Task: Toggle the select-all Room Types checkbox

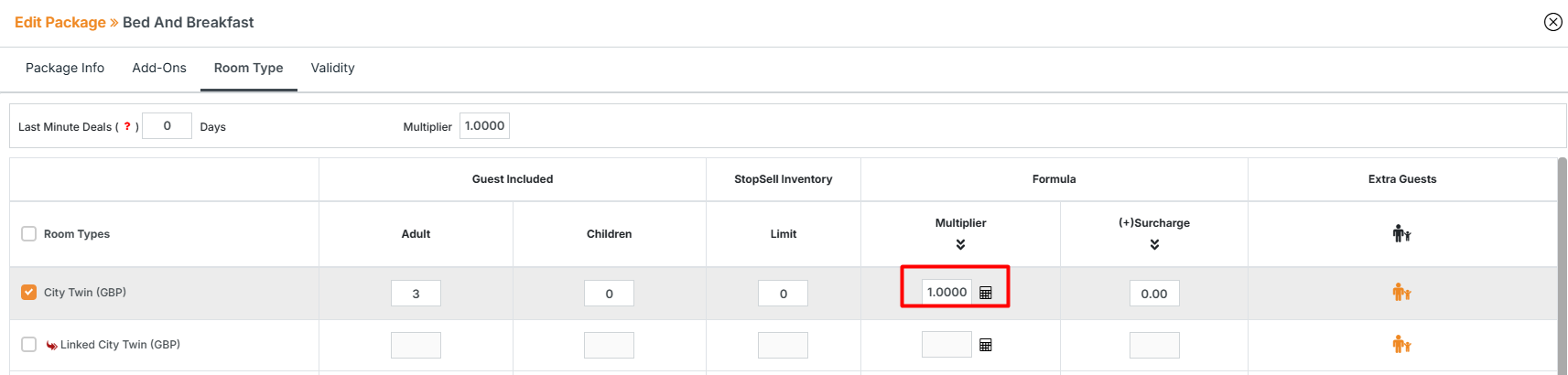Action: (x=29, y=234)
